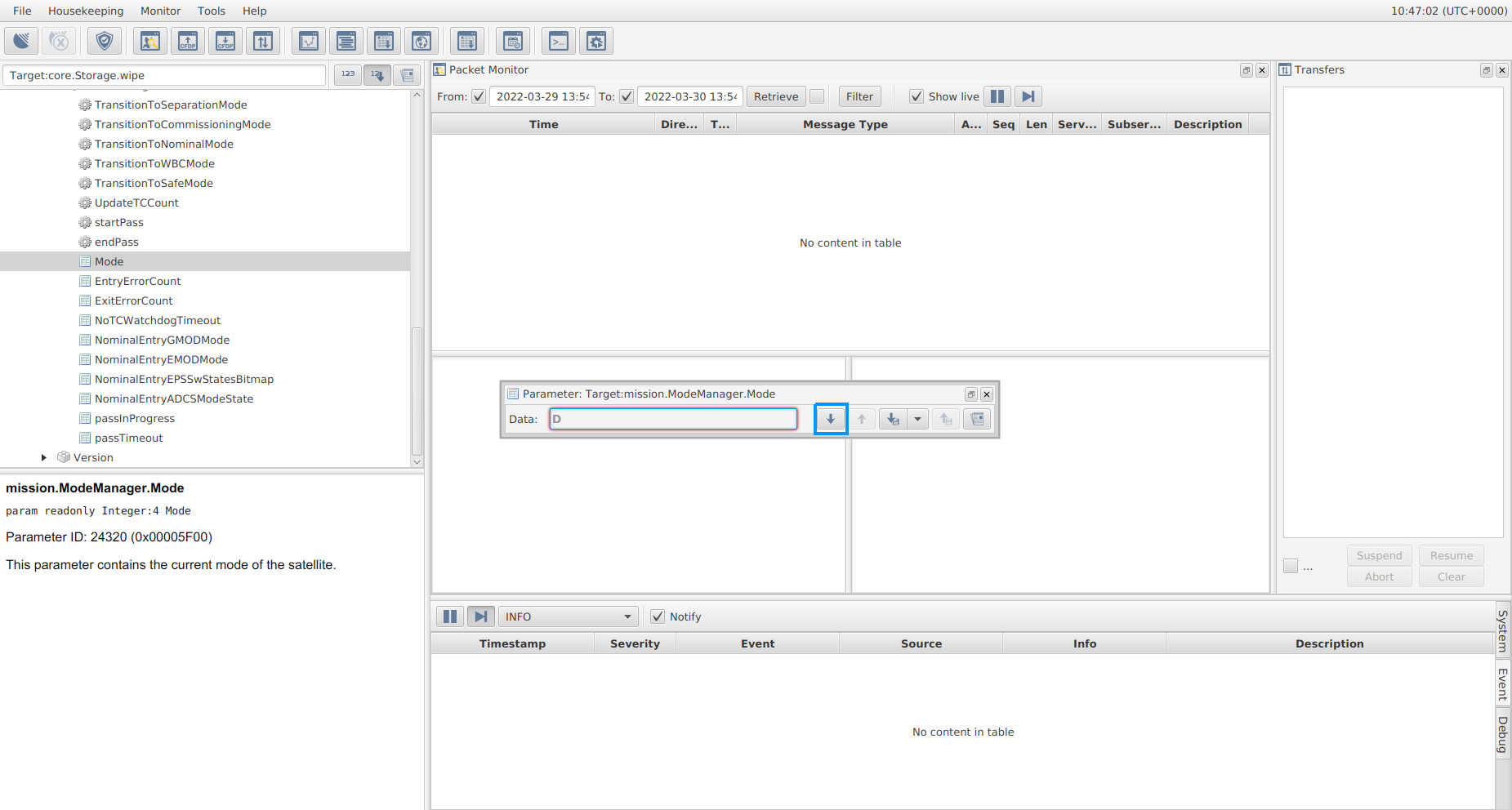Click the shield security toolbar icon
This screenshot has width=1512, height=810.
coord(105,41)
